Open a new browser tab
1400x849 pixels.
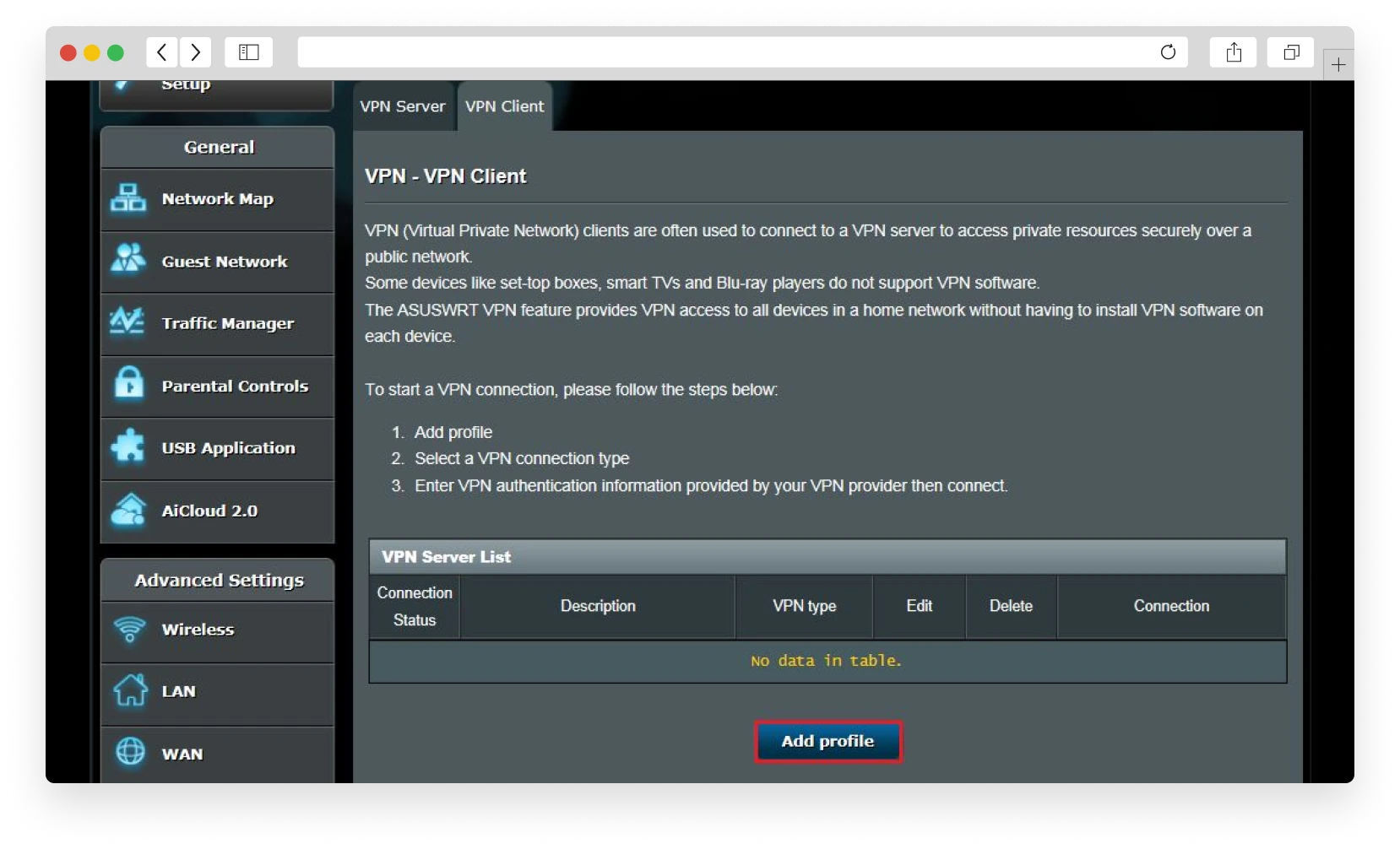click(x=1339, y=64)
